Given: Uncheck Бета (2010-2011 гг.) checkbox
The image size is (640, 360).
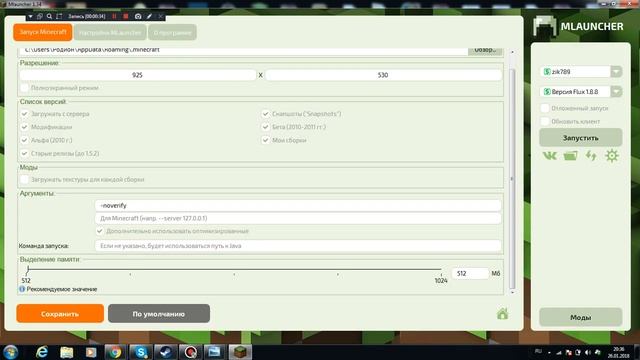Looking at the screenshot, I should point(265,127).
